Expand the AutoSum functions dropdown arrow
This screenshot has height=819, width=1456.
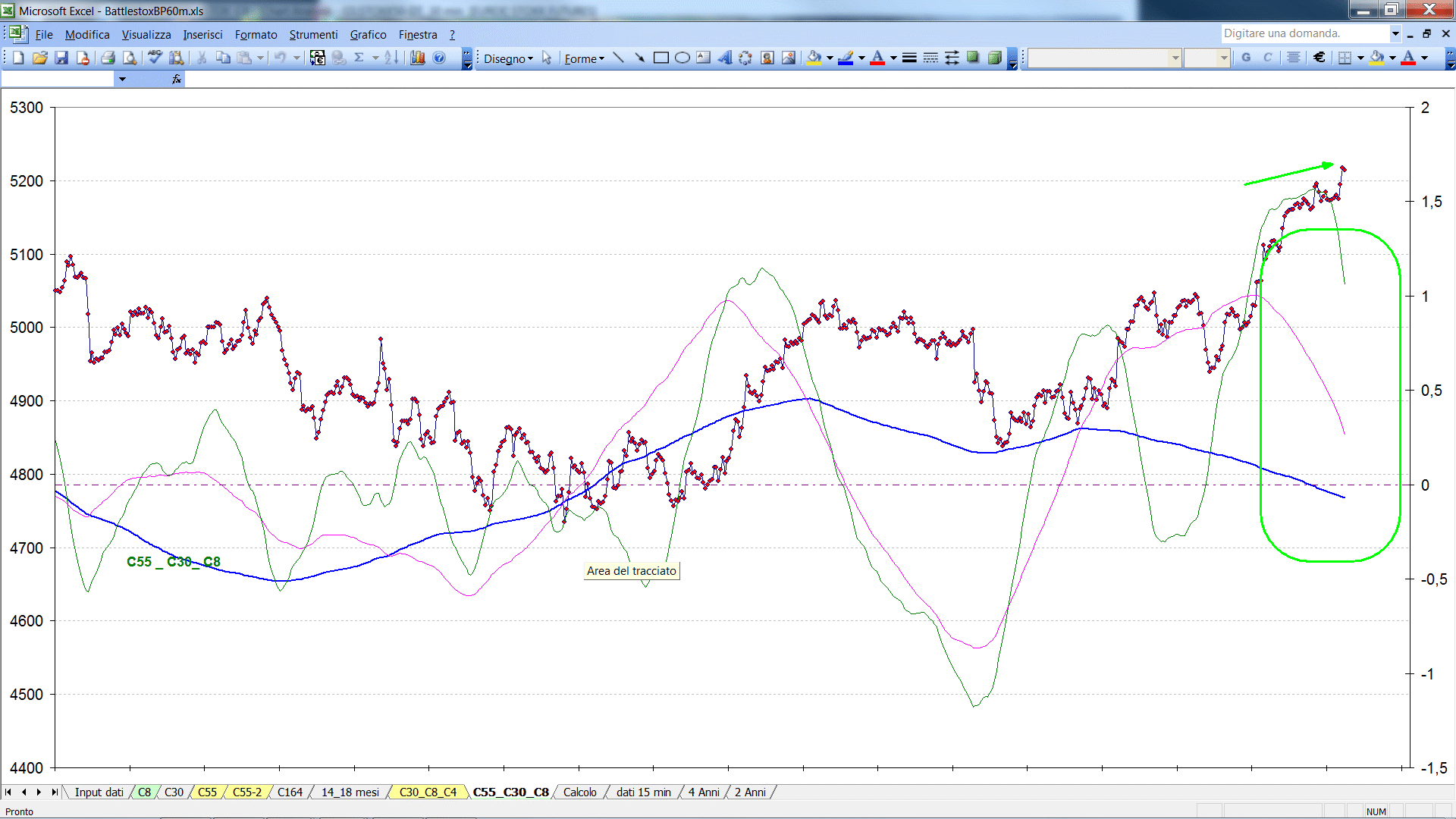[375, 58]
